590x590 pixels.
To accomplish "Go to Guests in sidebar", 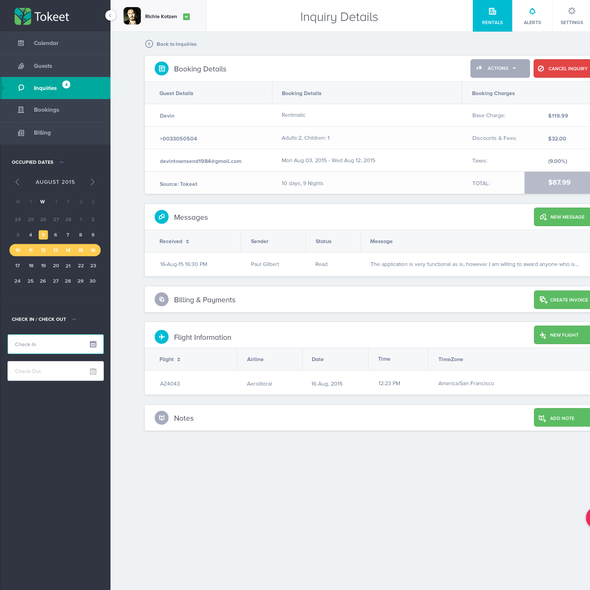I will pyautogui.click(x=55, y=66).
